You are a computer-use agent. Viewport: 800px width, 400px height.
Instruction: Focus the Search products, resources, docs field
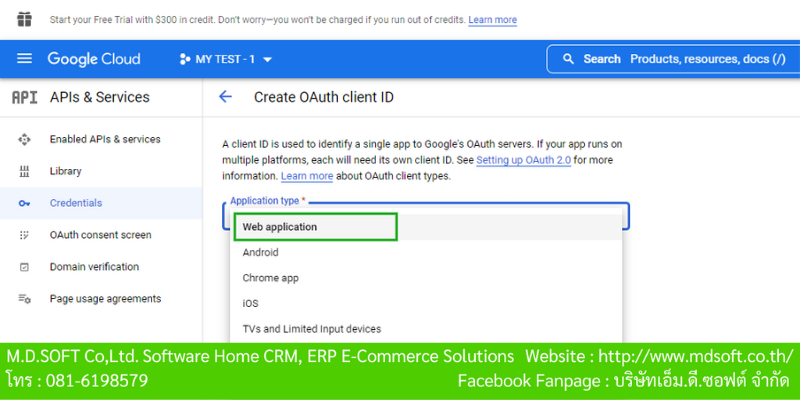point(673,59)
